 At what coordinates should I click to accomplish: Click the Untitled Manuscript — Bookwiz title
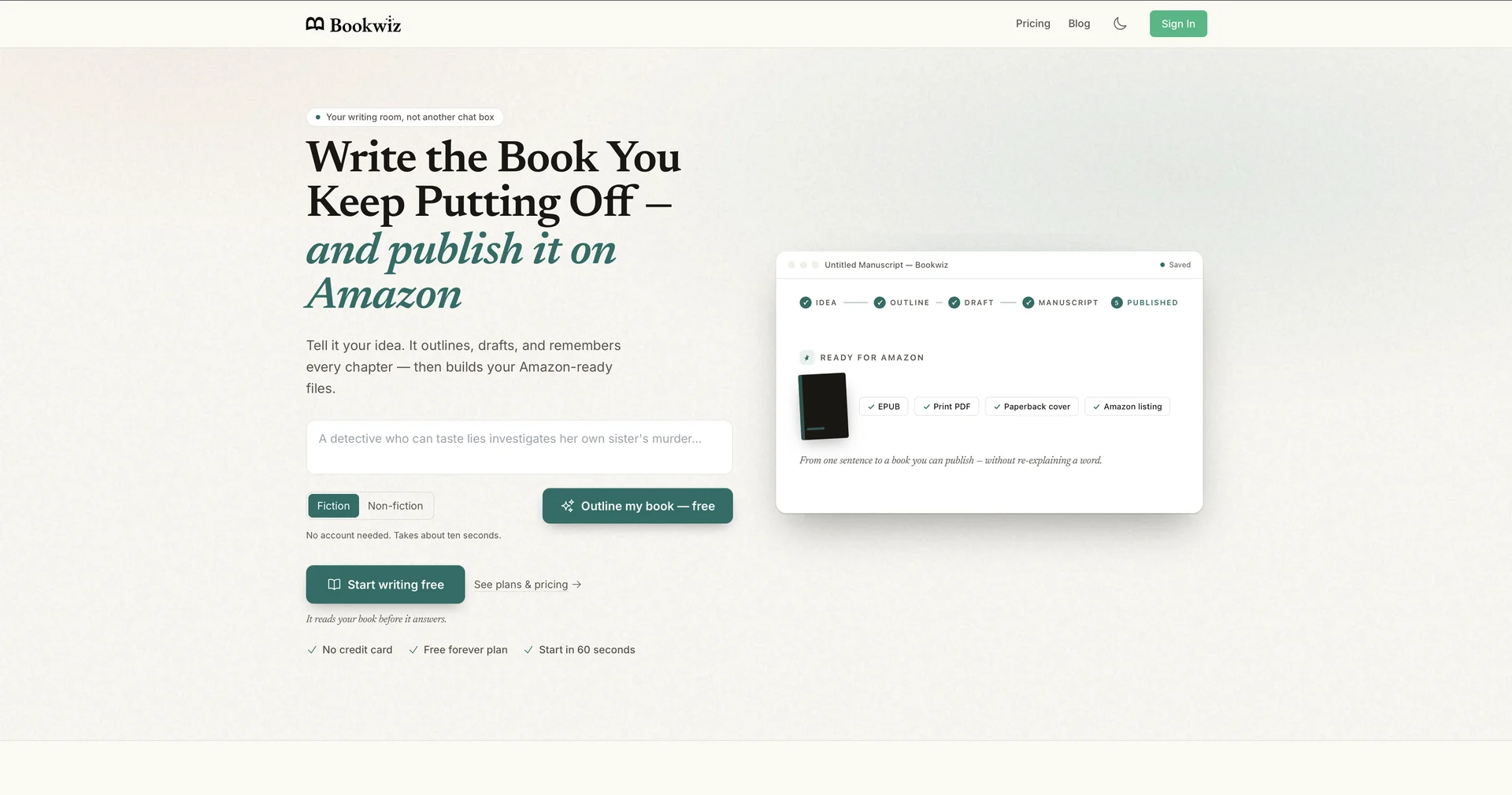coord(886,265)
